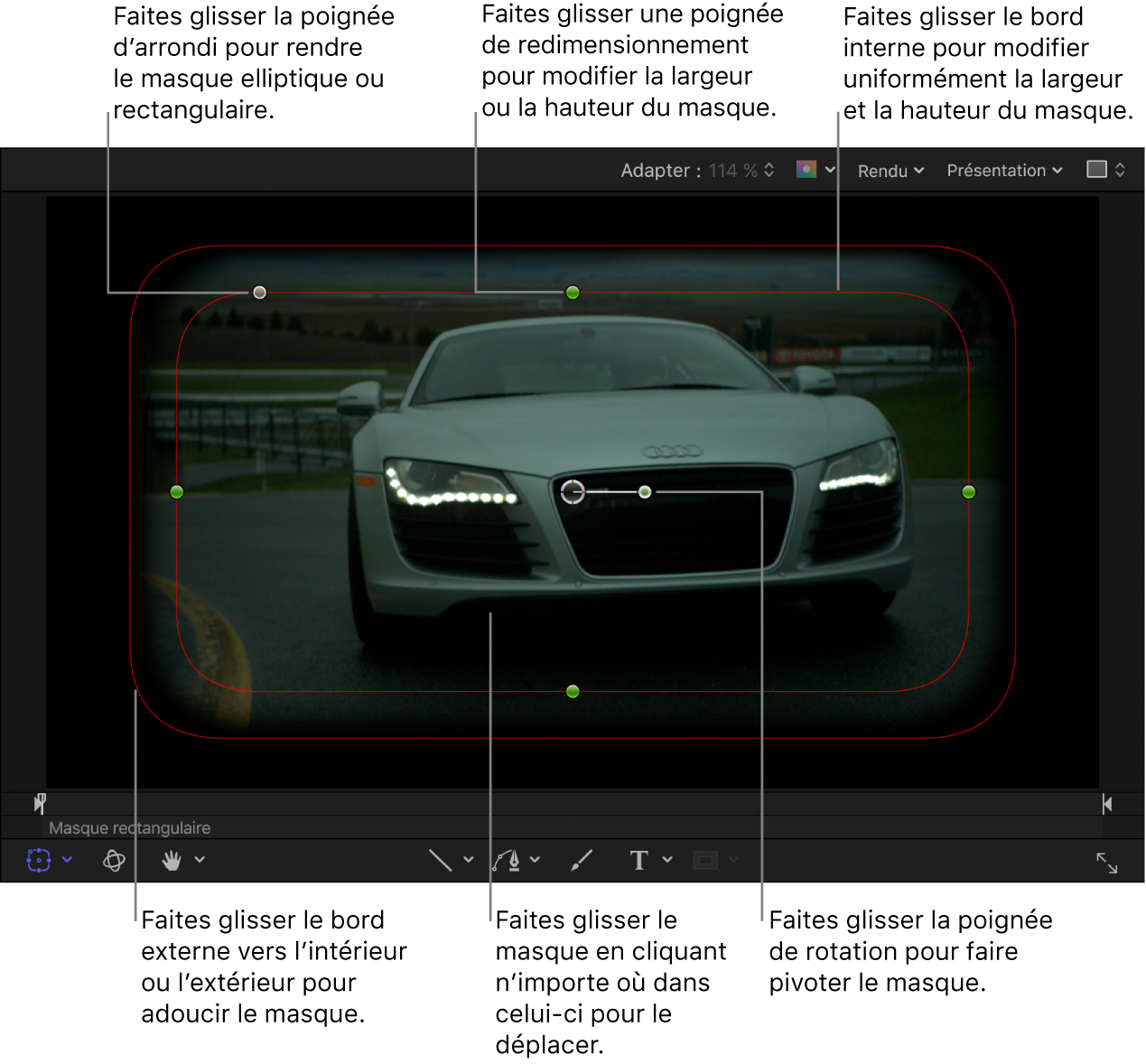Click the dimmed rectangle mask tool

705,860
